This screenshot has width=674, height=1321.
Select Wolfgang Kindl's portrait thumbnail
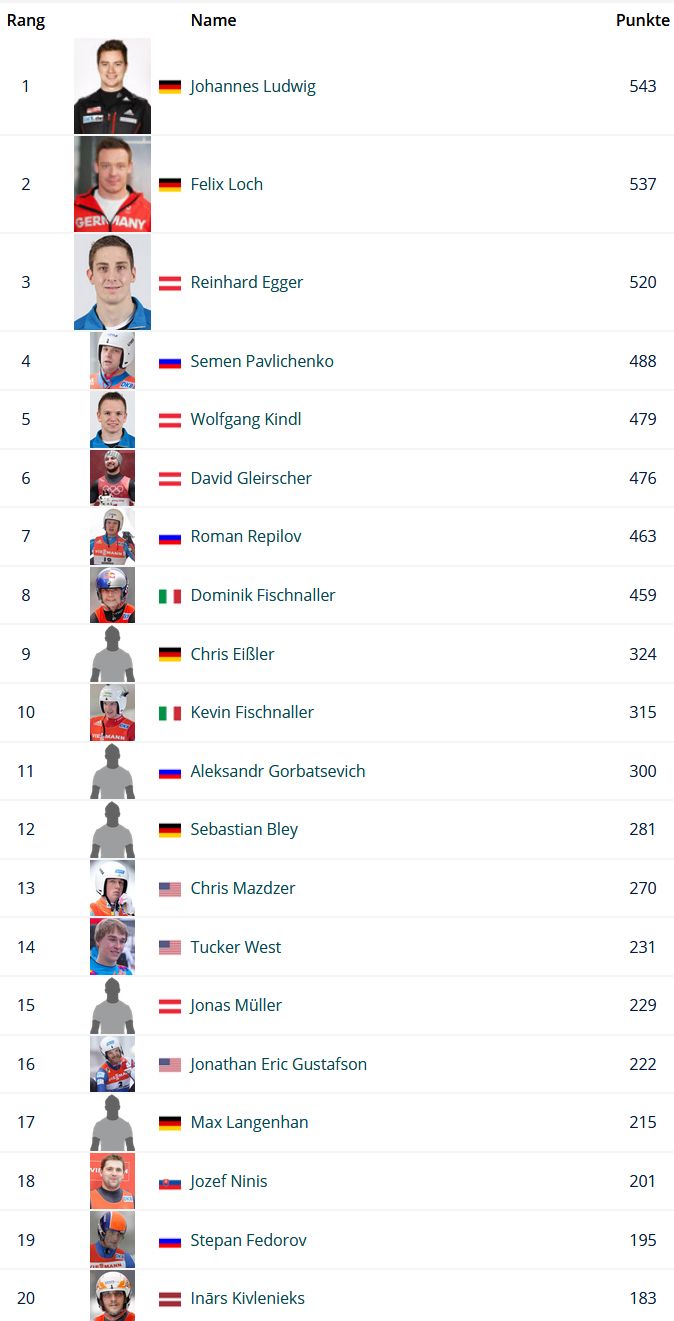click(112, 419)
